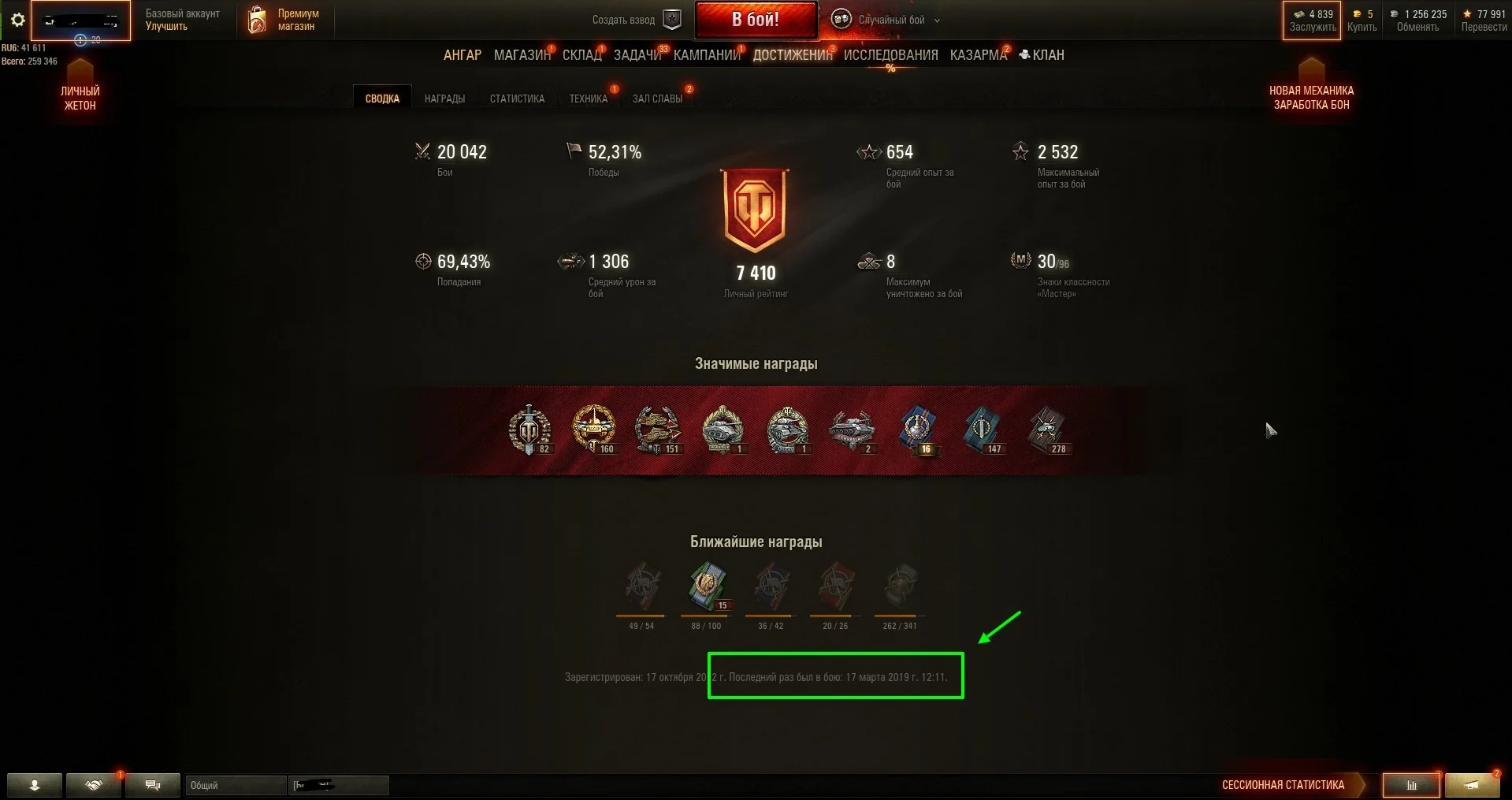The width and height of the screenshot is (1512, 800).
Task: Click the В бой! battle button
Action: 756,20
